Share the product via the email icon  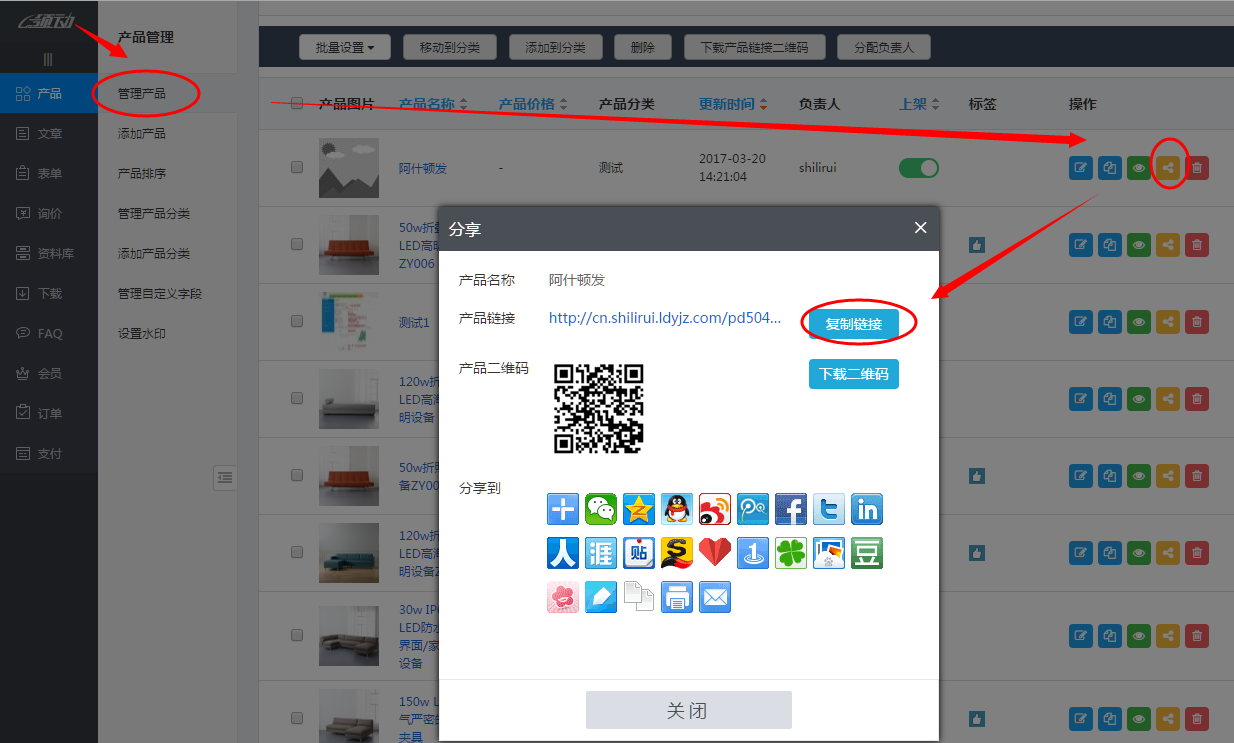714,597
